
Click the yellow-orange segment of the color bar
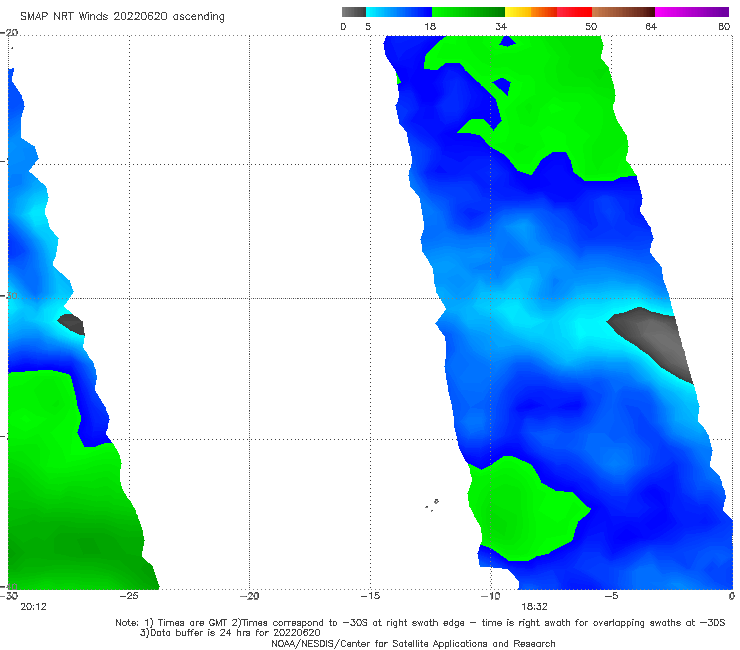click(x=531, y=12)
